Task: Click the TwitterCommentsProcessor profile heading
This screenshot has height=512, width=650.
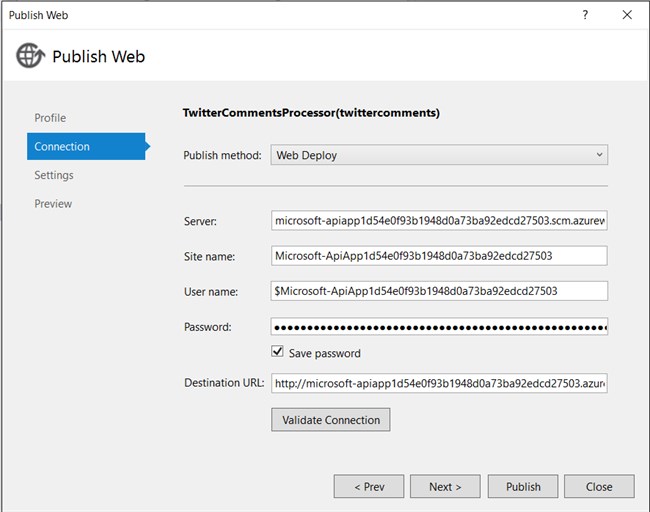Action: [x=311, y=113]
